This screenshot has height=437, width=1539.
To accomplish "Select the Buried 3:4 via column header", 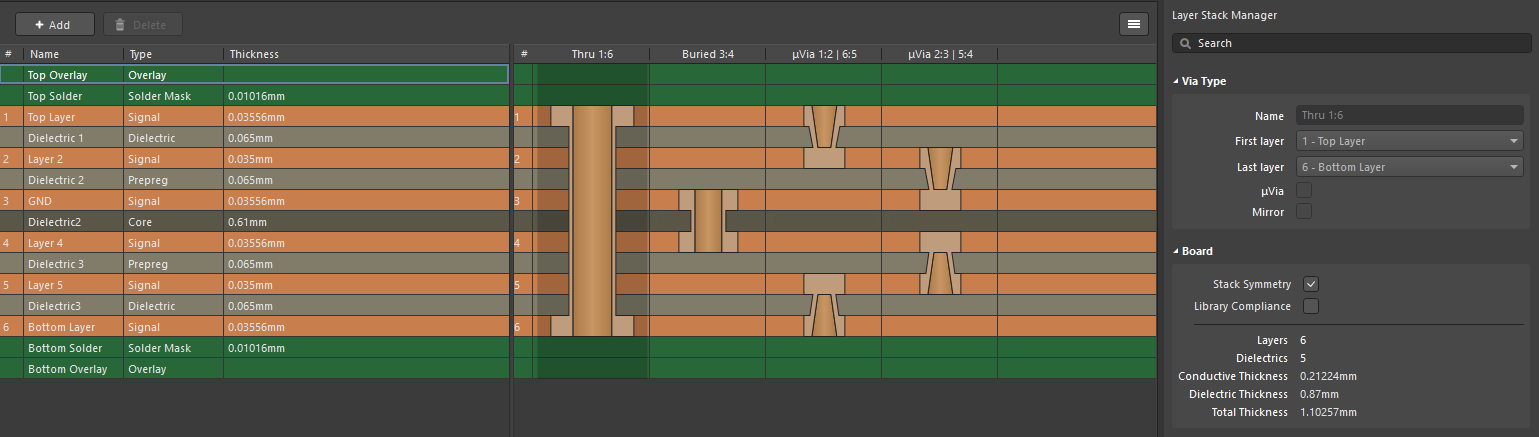I will click(x=708, y=54).
